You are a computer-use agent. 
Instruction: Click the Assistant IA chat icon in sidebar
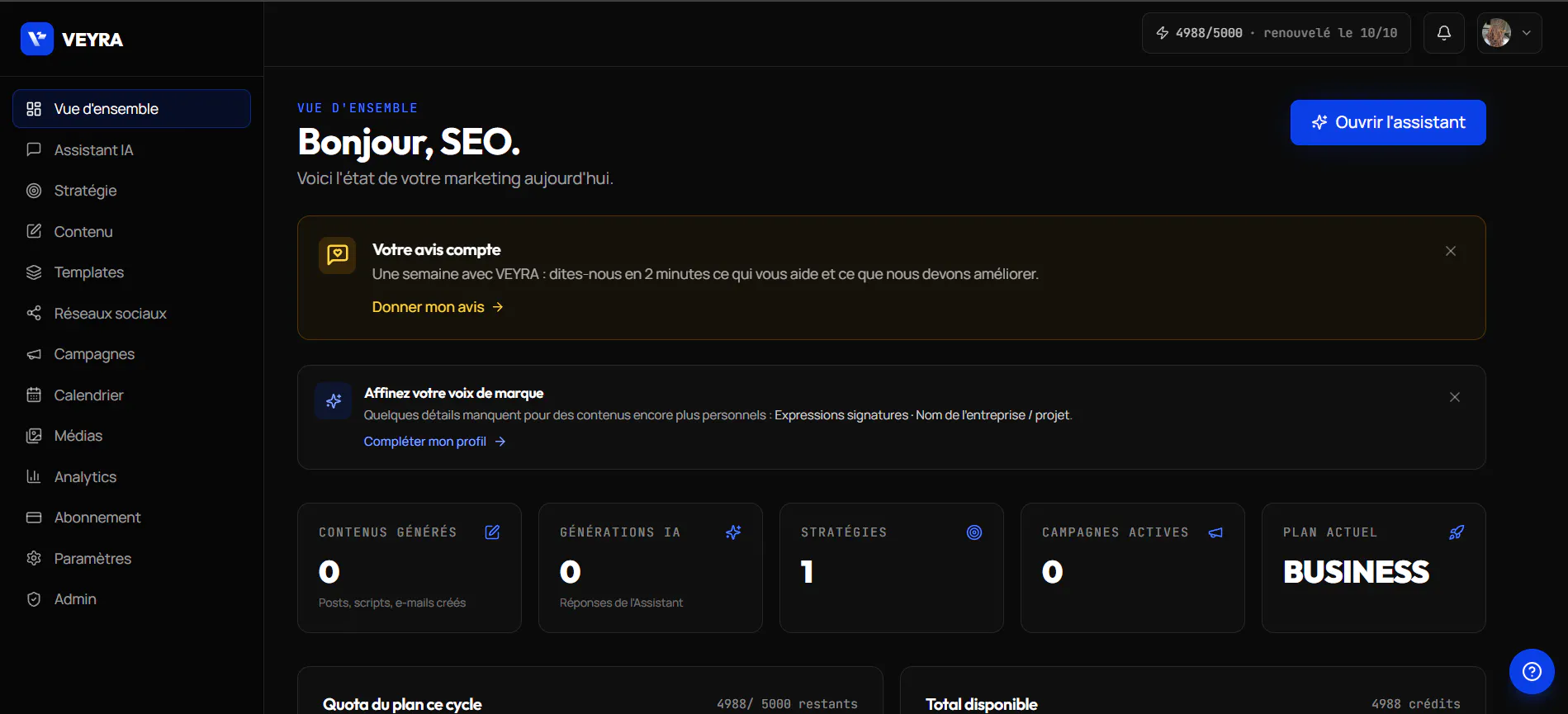point(34,149)
